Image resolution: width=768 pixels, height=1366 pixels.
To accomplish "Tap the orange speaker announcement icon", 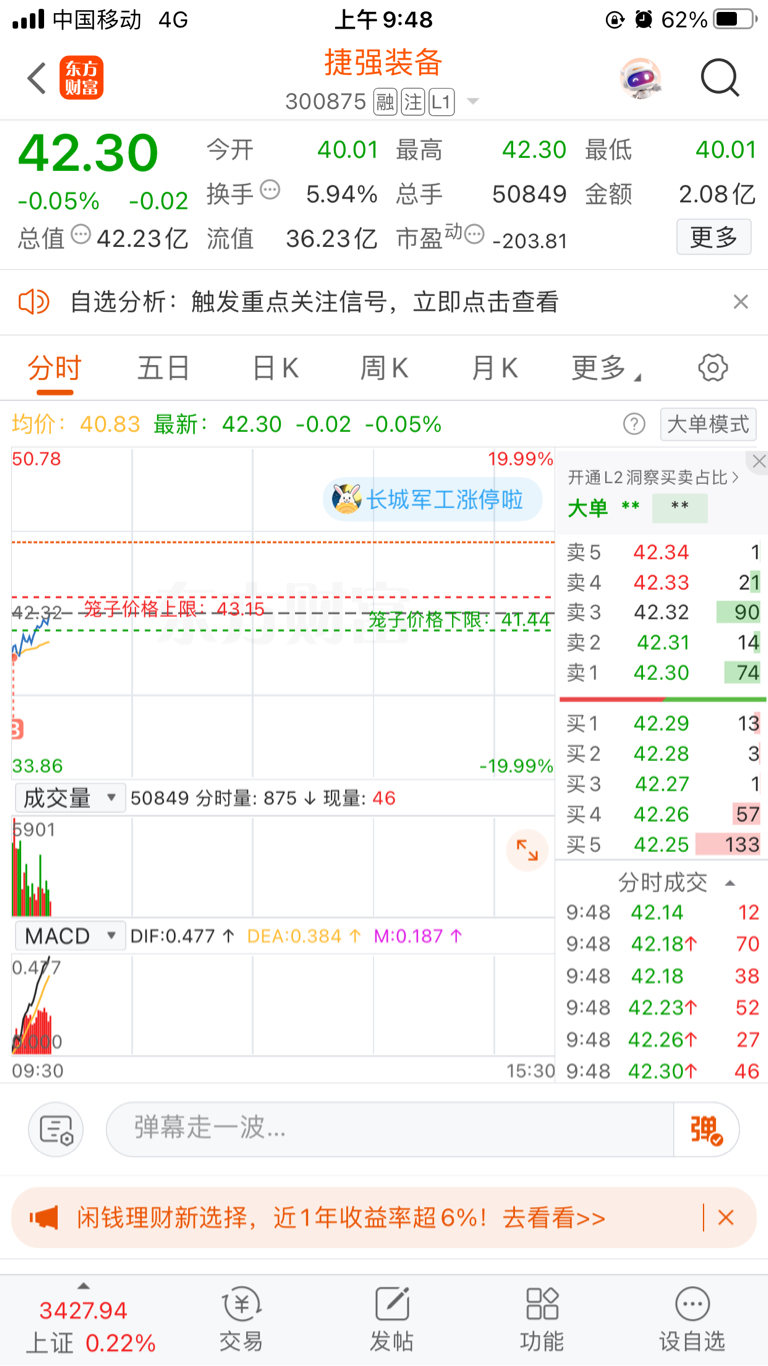I will (34, 301).
